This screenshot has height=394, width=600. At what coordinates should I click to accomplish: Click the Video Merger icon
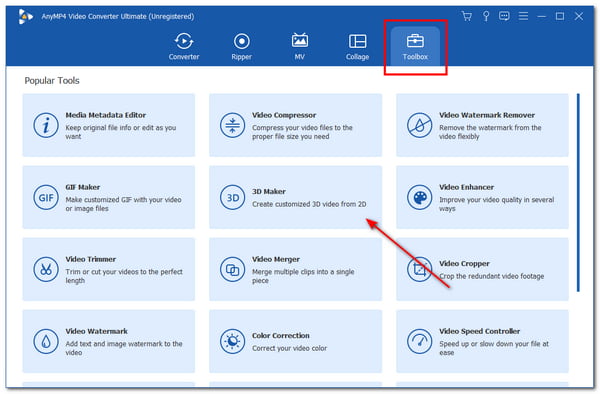(x=232, y=269)
